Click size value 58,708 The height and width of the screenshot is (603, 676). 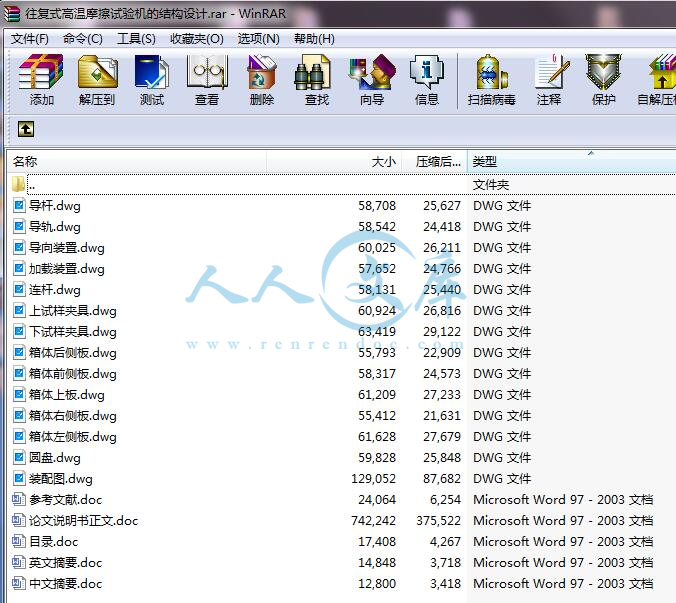(x=377, y=205)
